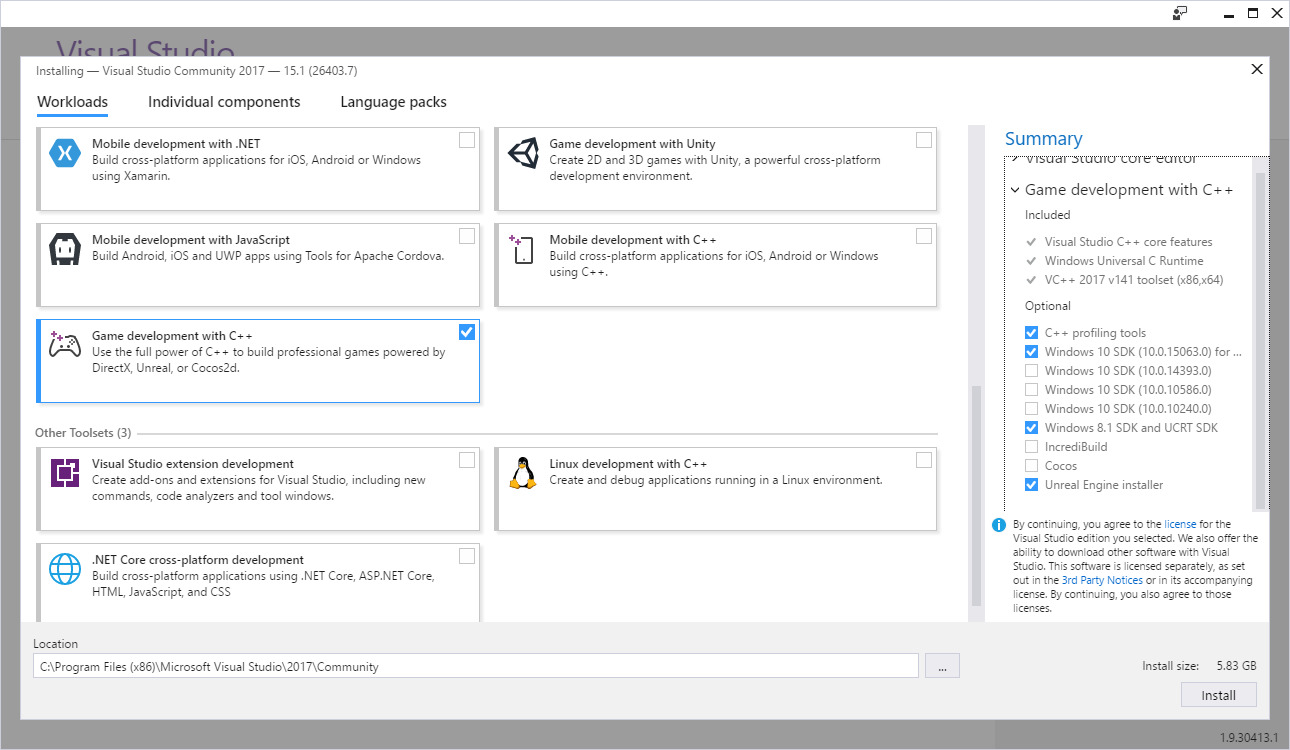Check Visual Studio extension development workload
The height and width of the screenshot is (750, 1290).
(467, 460)
